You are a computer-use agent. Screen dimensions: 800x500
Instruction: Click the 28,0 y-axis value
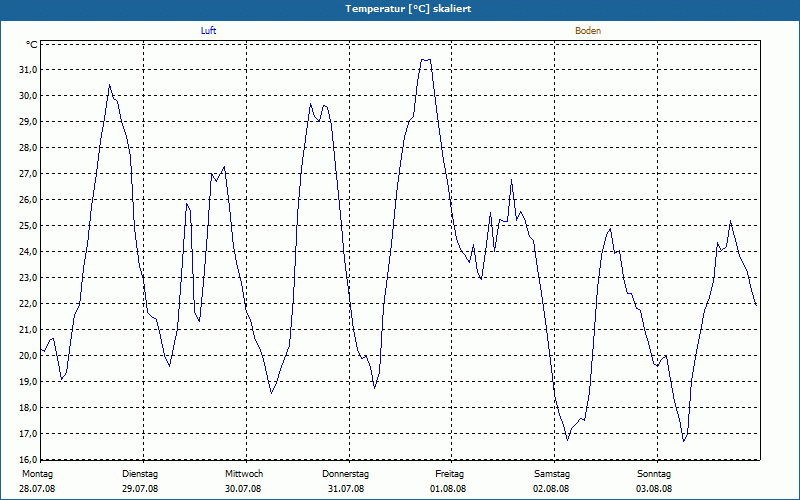tap(28, 147)
